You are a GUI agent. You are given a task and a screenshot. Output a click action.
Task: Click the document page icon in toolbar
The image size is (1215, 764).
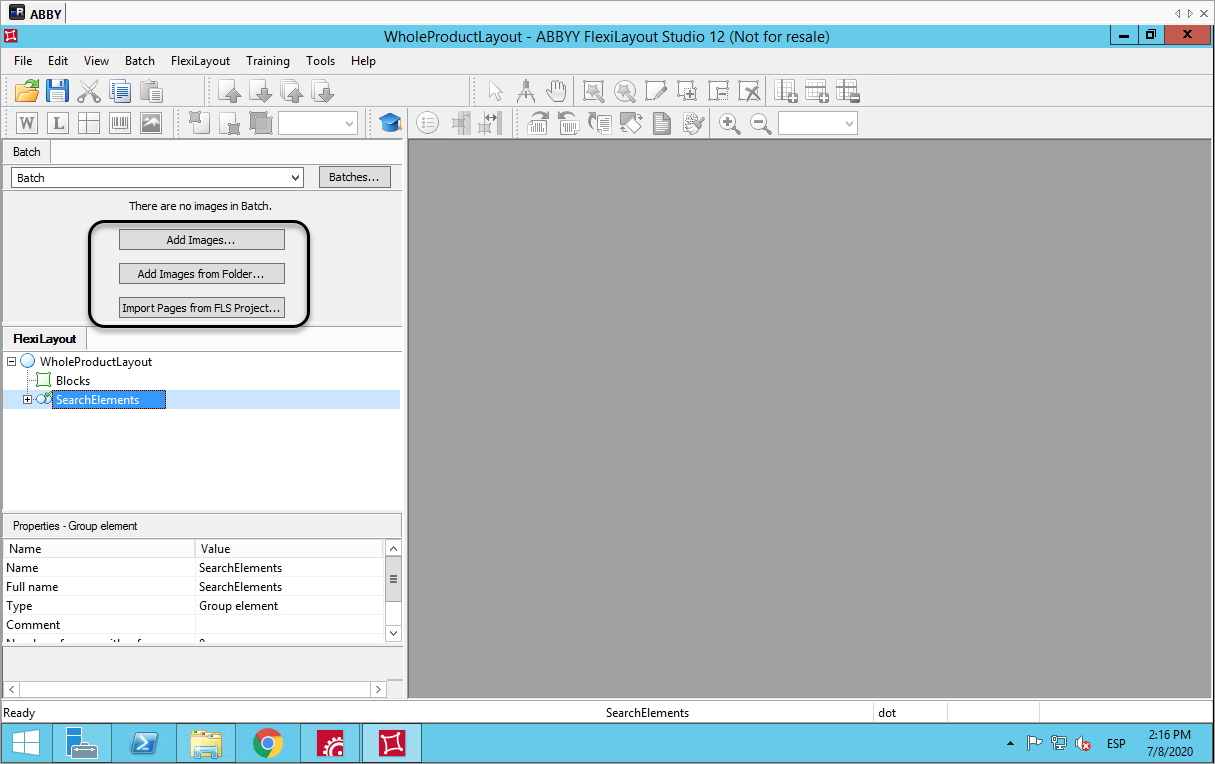pyautogui.click(x=662, y=123)
